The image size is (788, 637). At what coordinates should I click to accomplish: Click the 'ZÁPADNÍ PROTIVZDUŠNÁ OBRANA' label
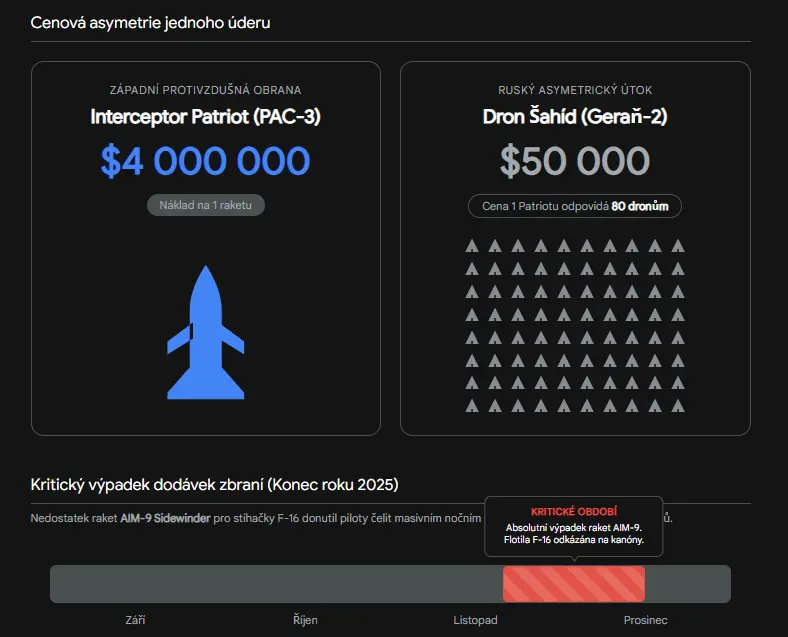point(206,90)
